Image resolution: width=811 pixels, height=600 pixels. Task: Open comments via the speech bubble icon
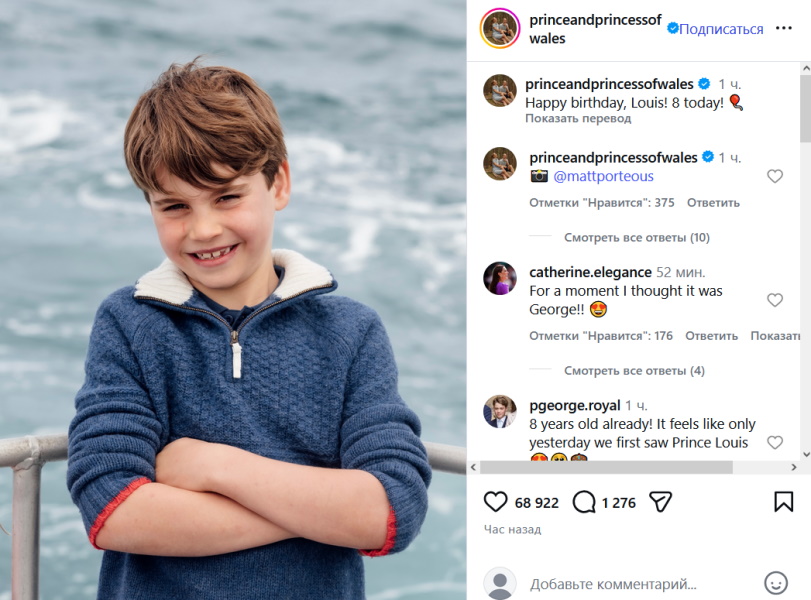tap(584, 502)
